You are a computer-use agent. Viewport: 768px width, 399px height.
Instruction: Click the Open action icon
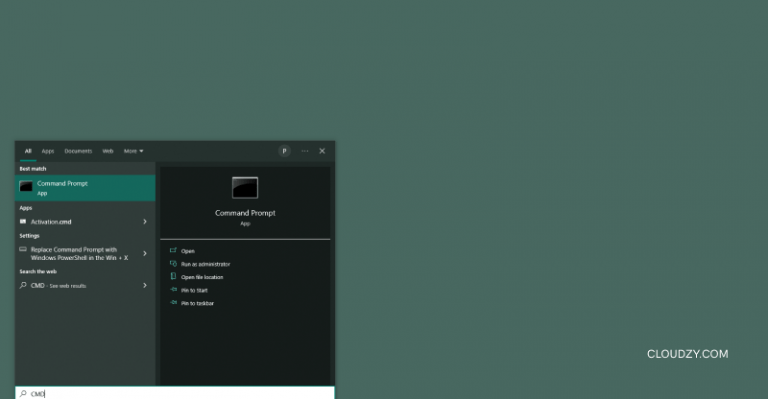[173, 250]
